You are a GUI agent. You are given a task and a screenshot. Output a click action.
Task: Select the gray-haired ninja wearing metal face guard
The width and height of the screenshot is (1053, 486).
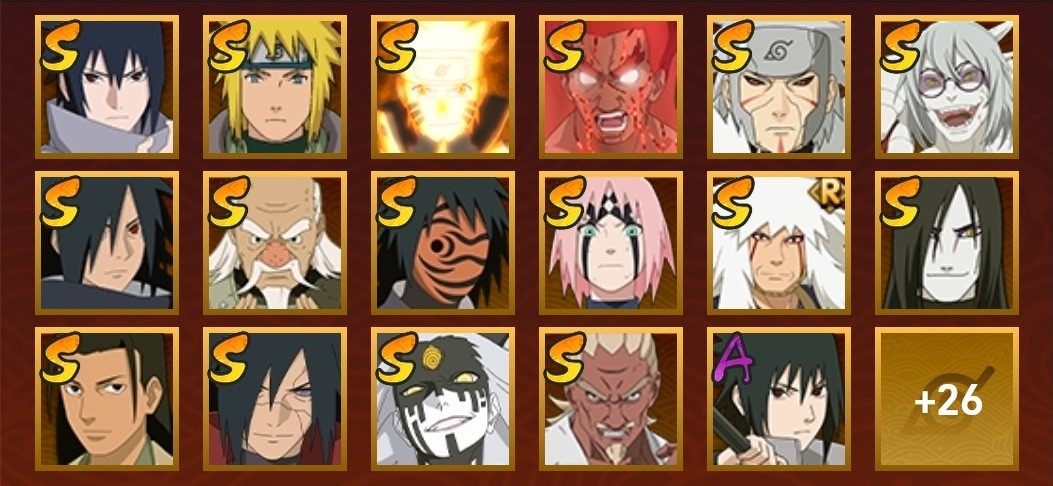click(x=778, y=87)
